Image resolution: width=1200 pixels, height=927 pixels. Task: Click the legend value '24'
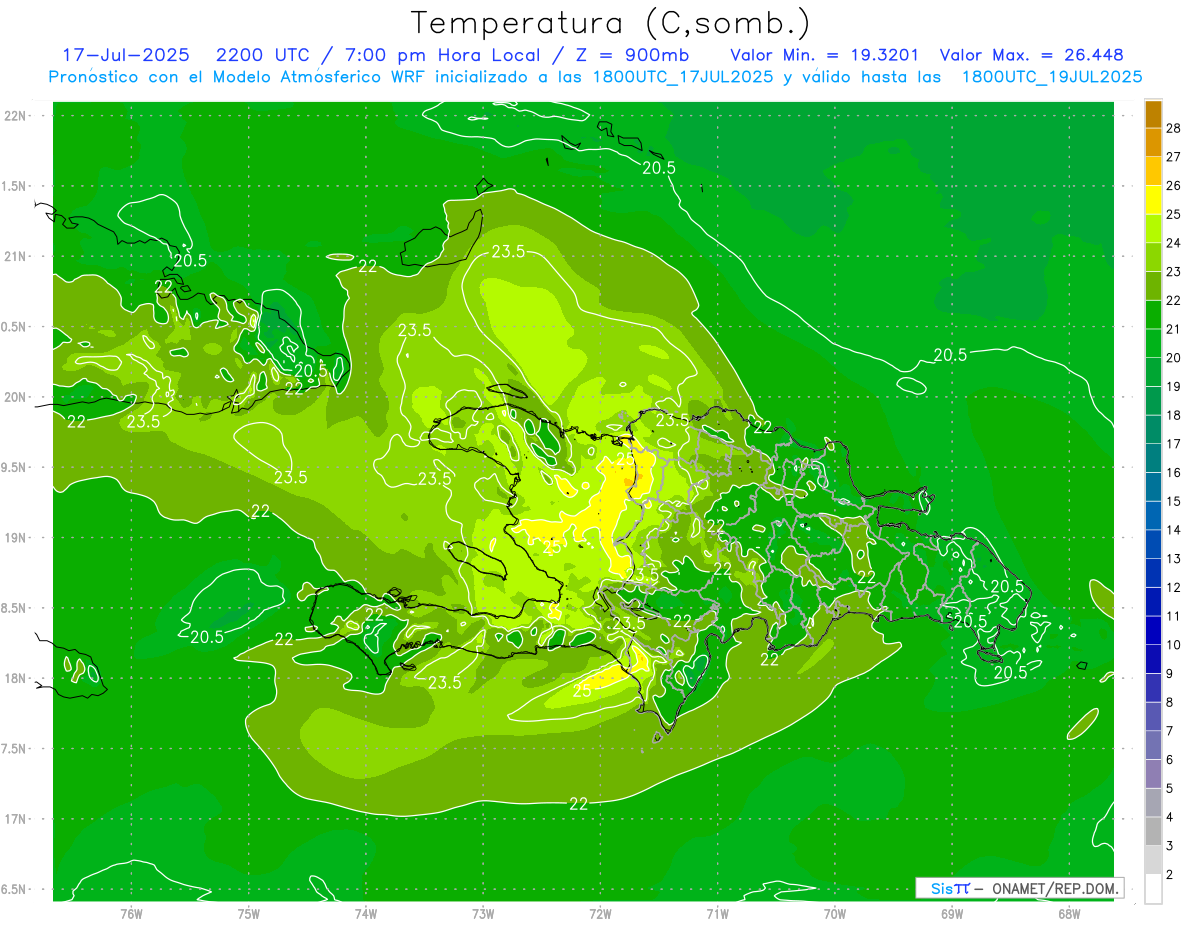pos(1174,243)
